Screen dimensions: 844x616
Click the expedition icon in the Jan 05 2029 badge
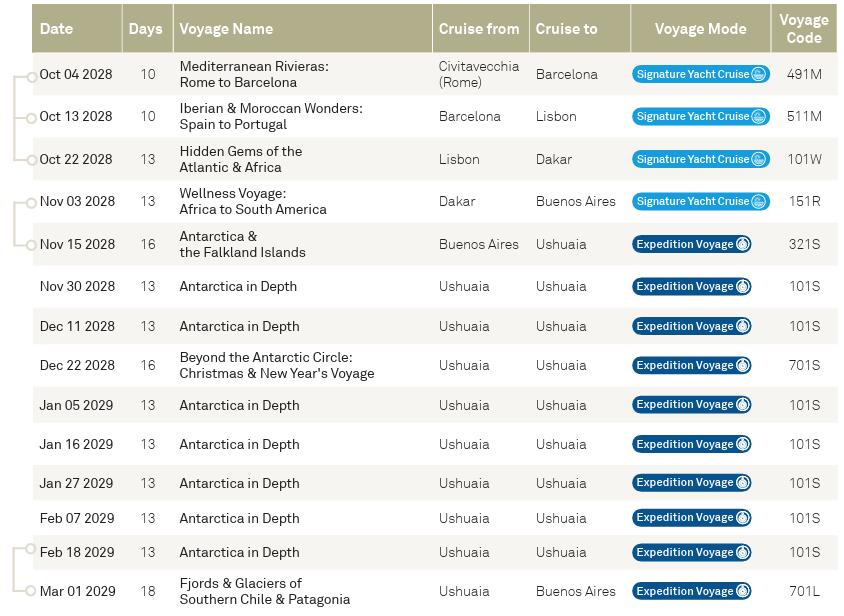pos(743,405)
